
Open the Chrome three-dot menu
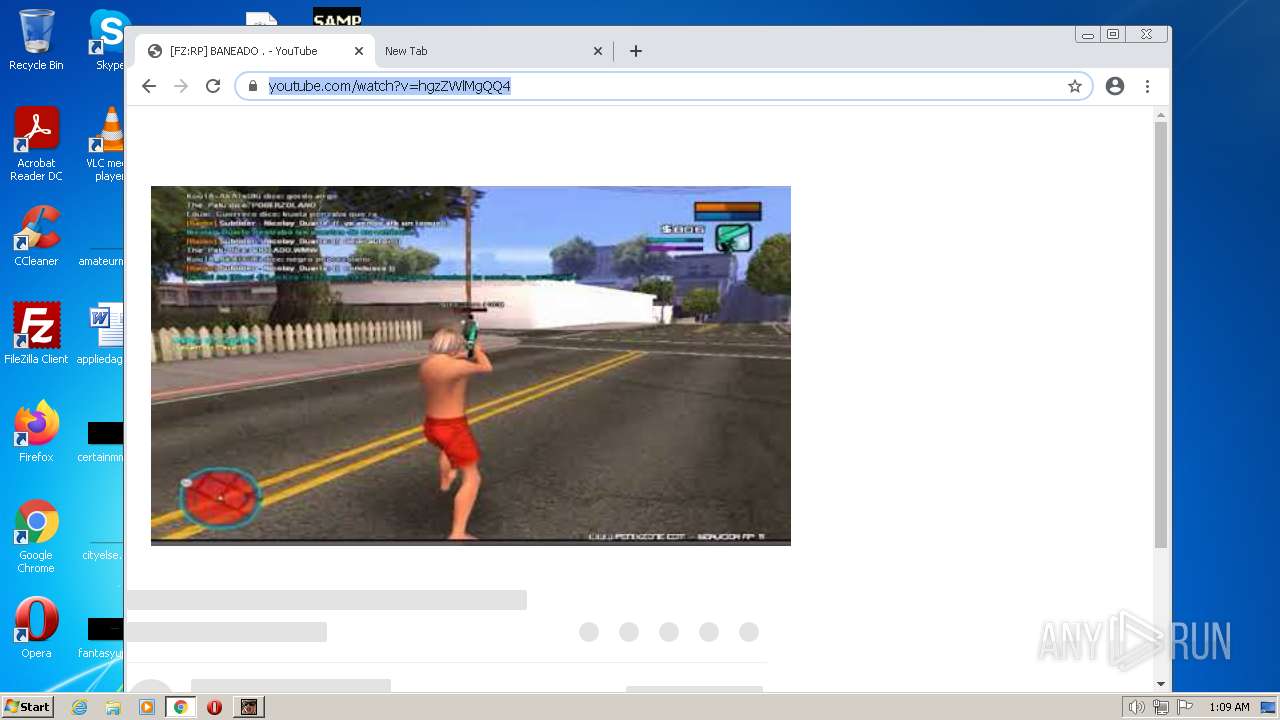coord(1147,86)
